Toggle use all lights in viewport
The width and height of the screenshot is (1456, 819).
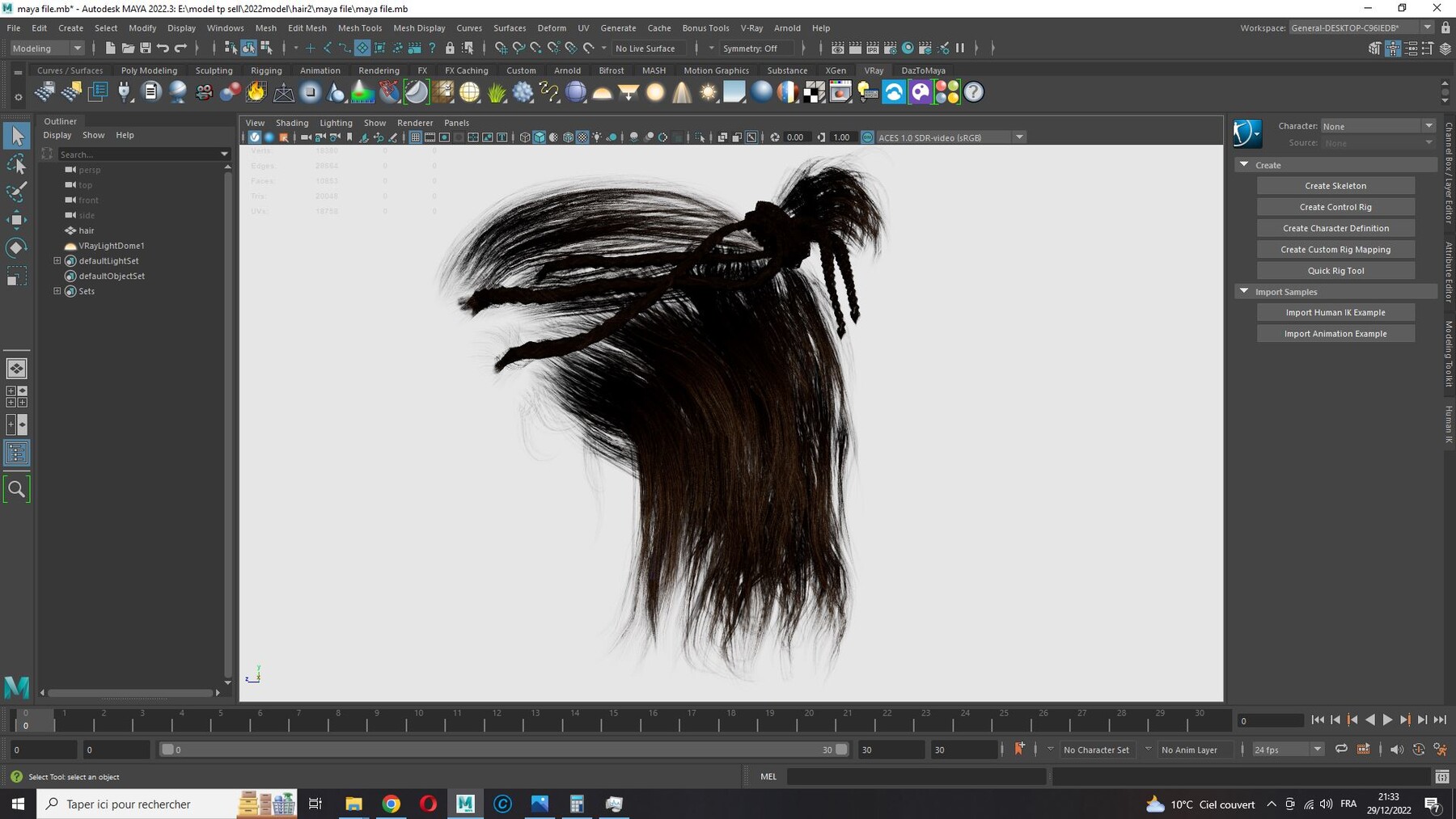tap(597, 137)
